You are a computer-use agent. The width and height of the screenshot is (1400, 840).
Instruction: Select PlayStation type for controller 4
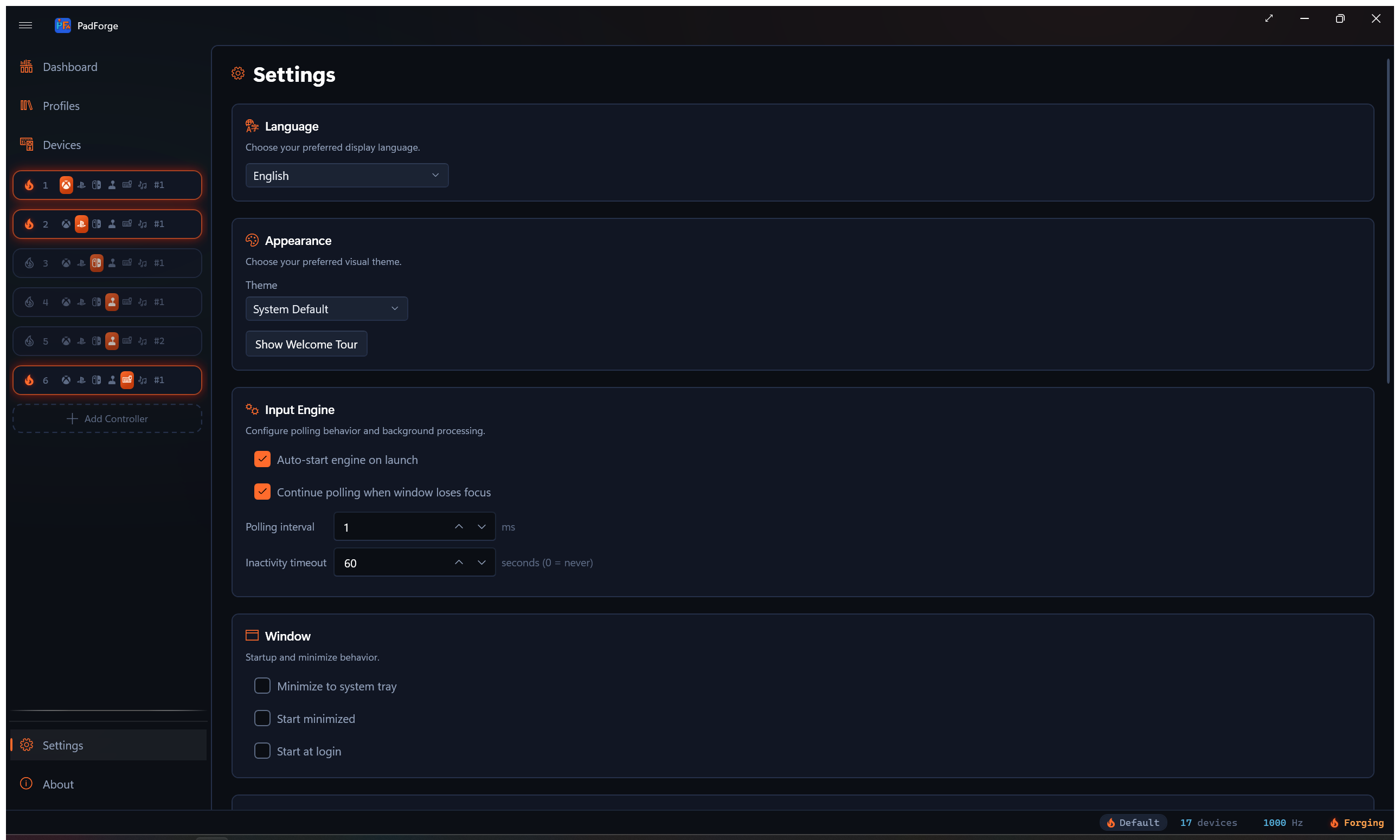tap(81, 302)
